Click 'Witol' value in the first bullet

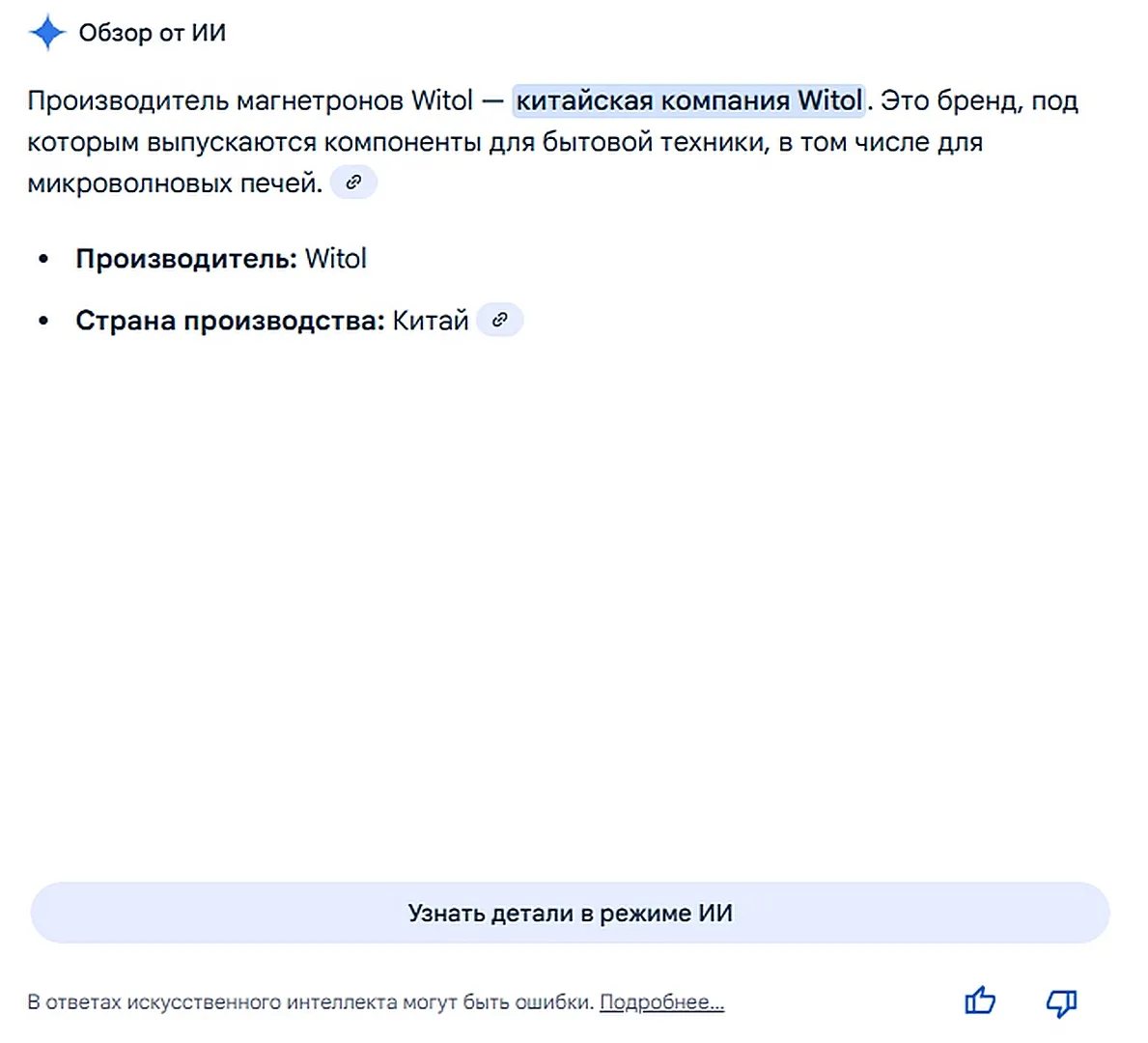336,259
